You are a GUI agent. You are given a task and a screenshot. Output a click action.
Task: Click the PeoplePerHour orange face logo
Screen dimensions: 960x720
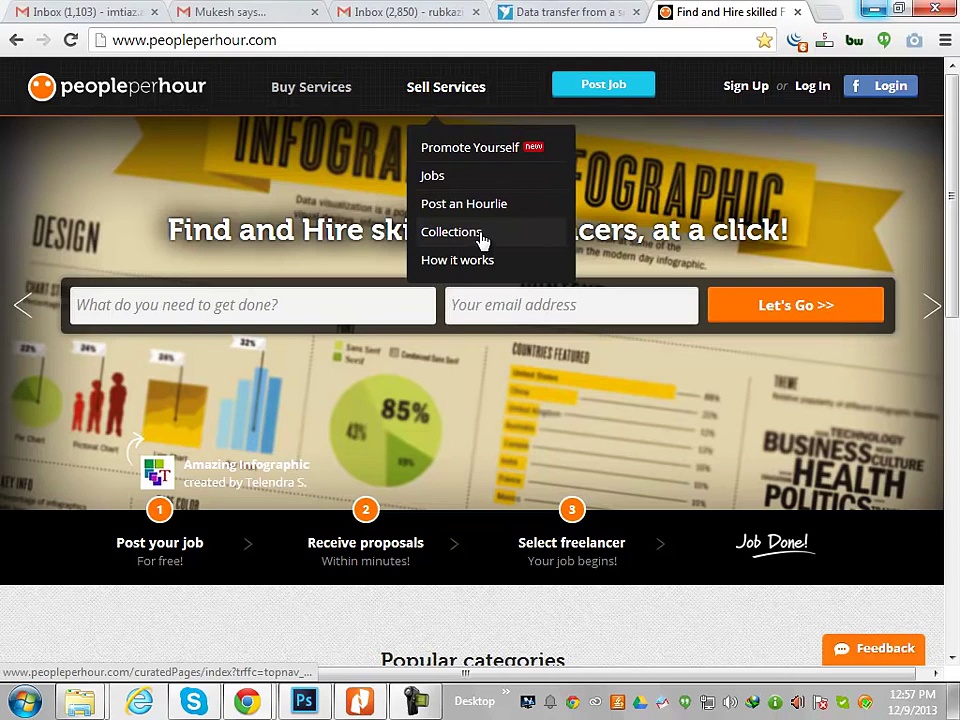pos(42,86)
